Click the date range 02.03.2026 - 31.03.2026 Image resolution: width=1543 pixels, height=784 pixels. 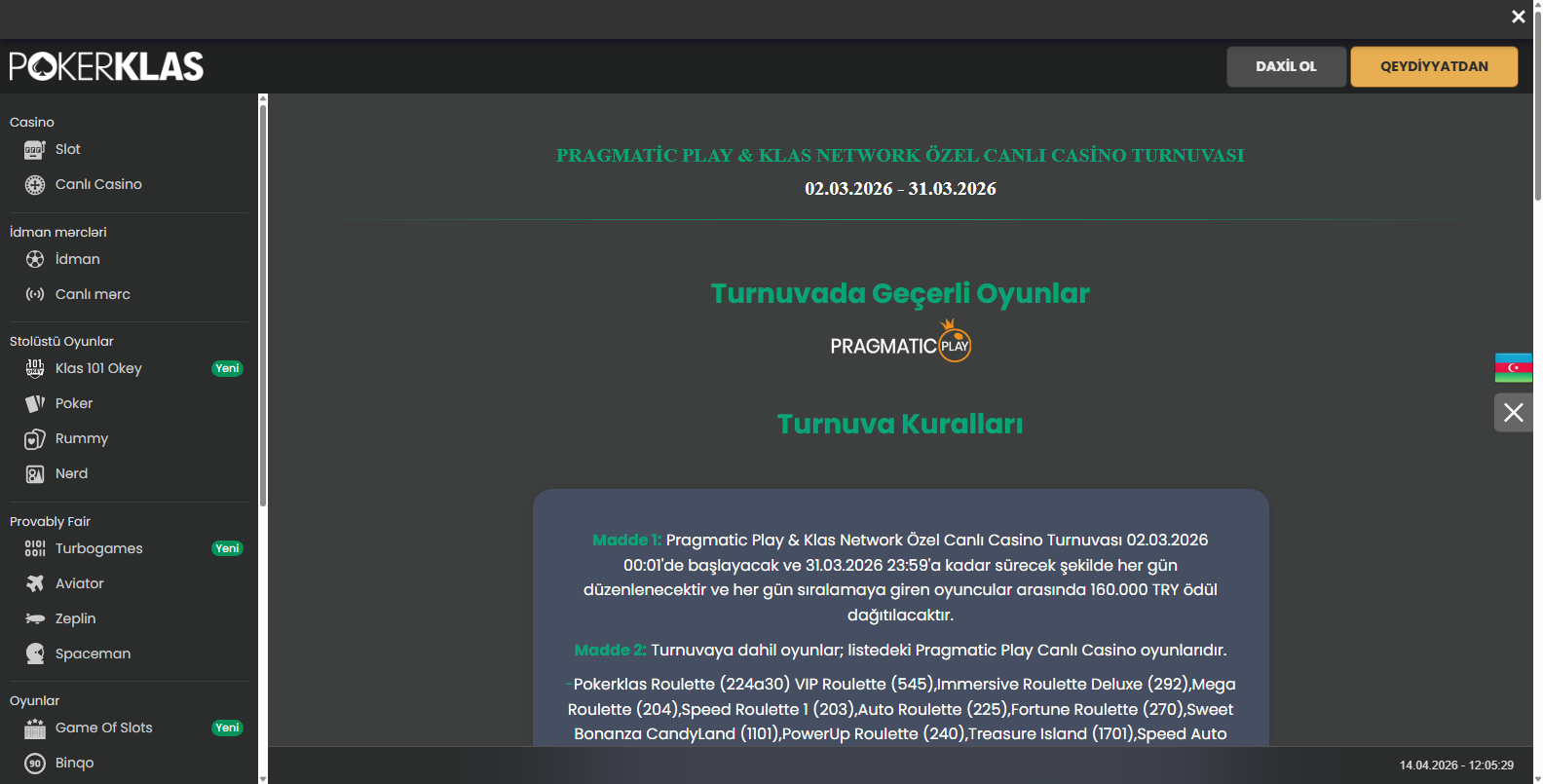900,189
